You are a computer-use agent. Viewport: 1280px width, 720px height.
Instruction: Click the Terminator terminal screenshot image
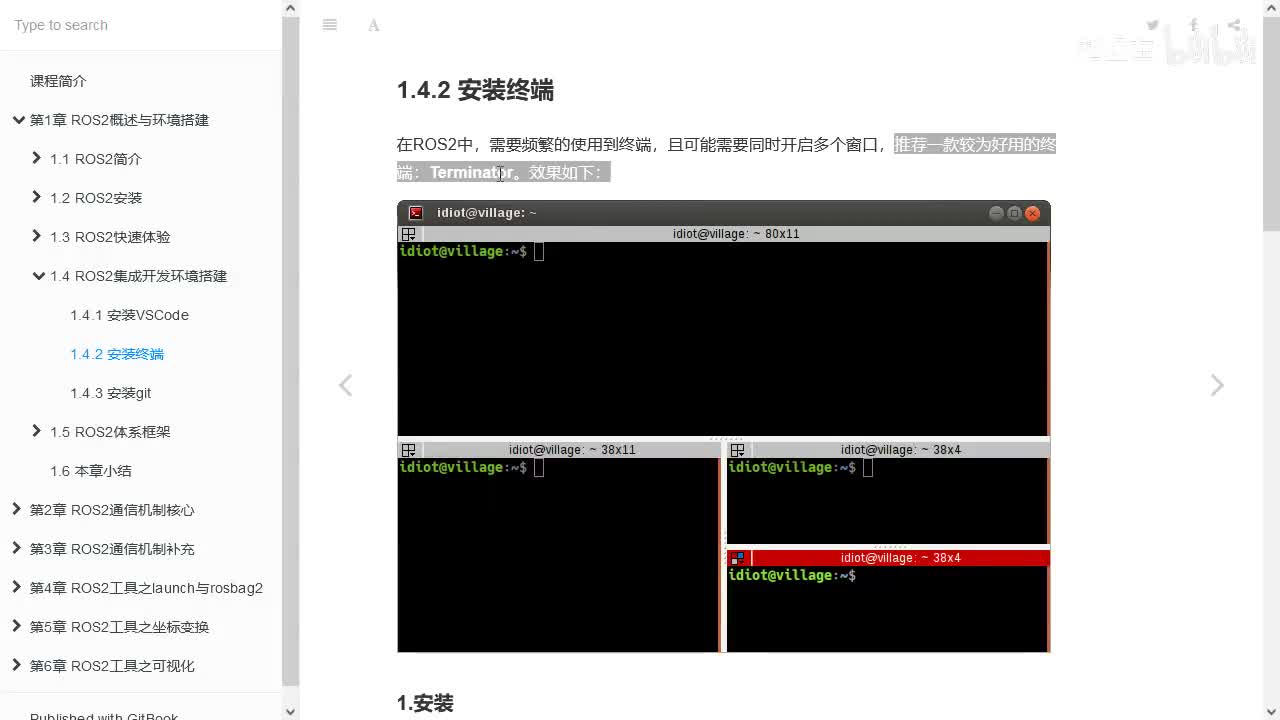coord(724,427)
